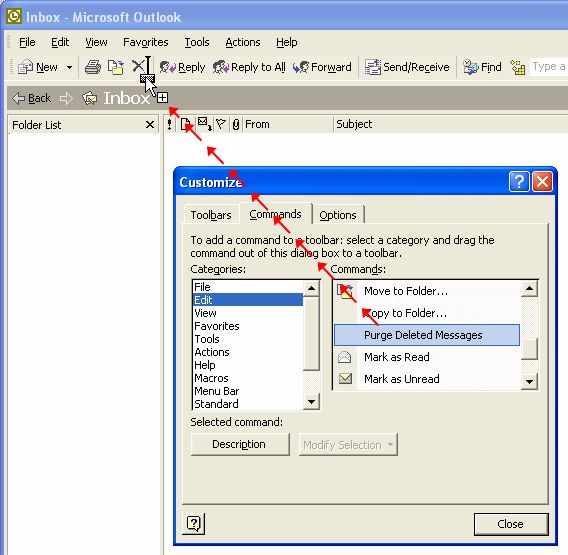Click the Organize icon next to Find
Viewport: 568px width, 555px height.
coord(518,67)
